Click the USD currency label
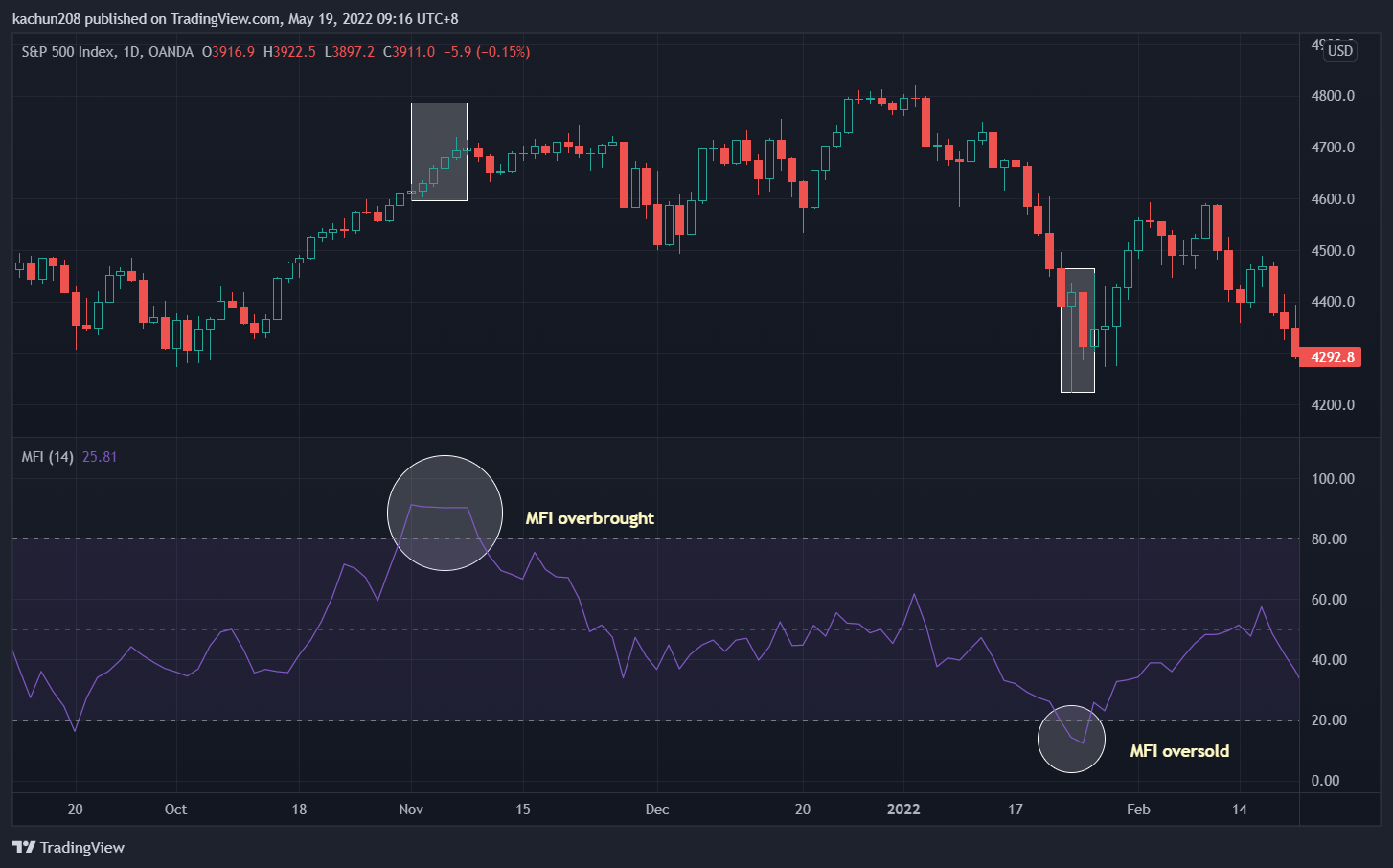The image size is (1393, 868). pyautogui.click(x=1339, y=51)
